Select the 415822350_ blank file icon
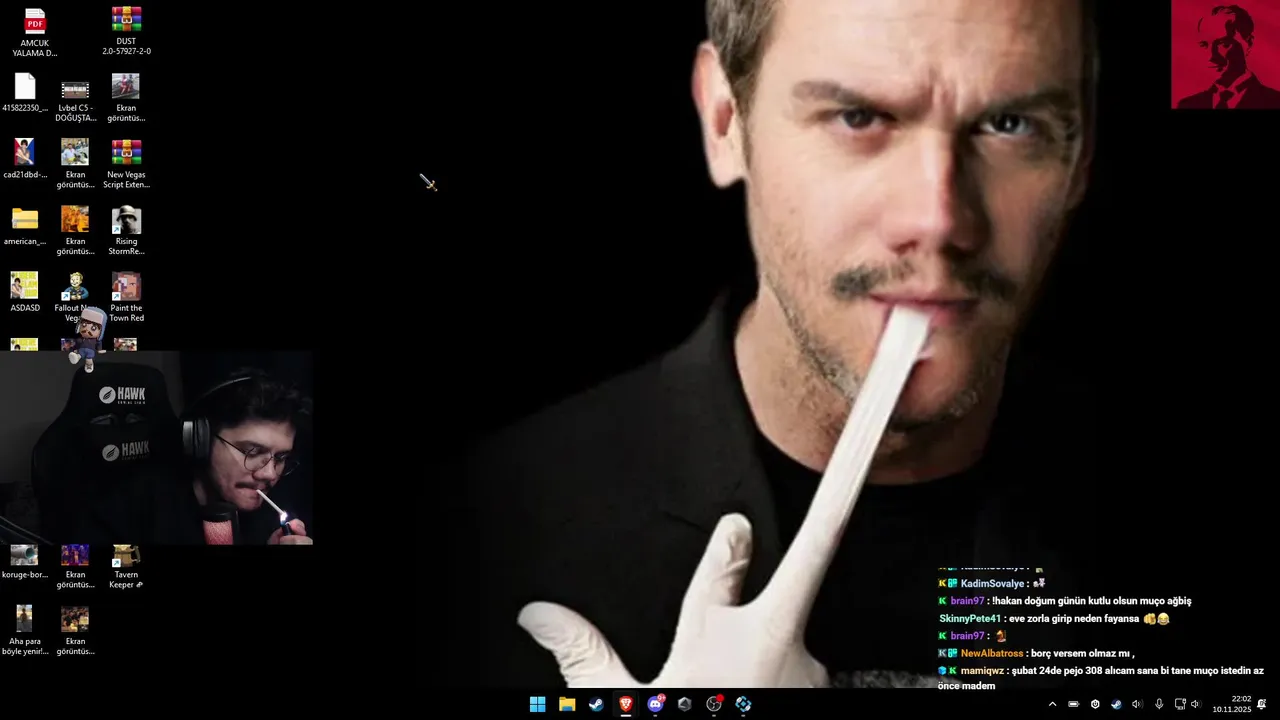 [25, 93]
